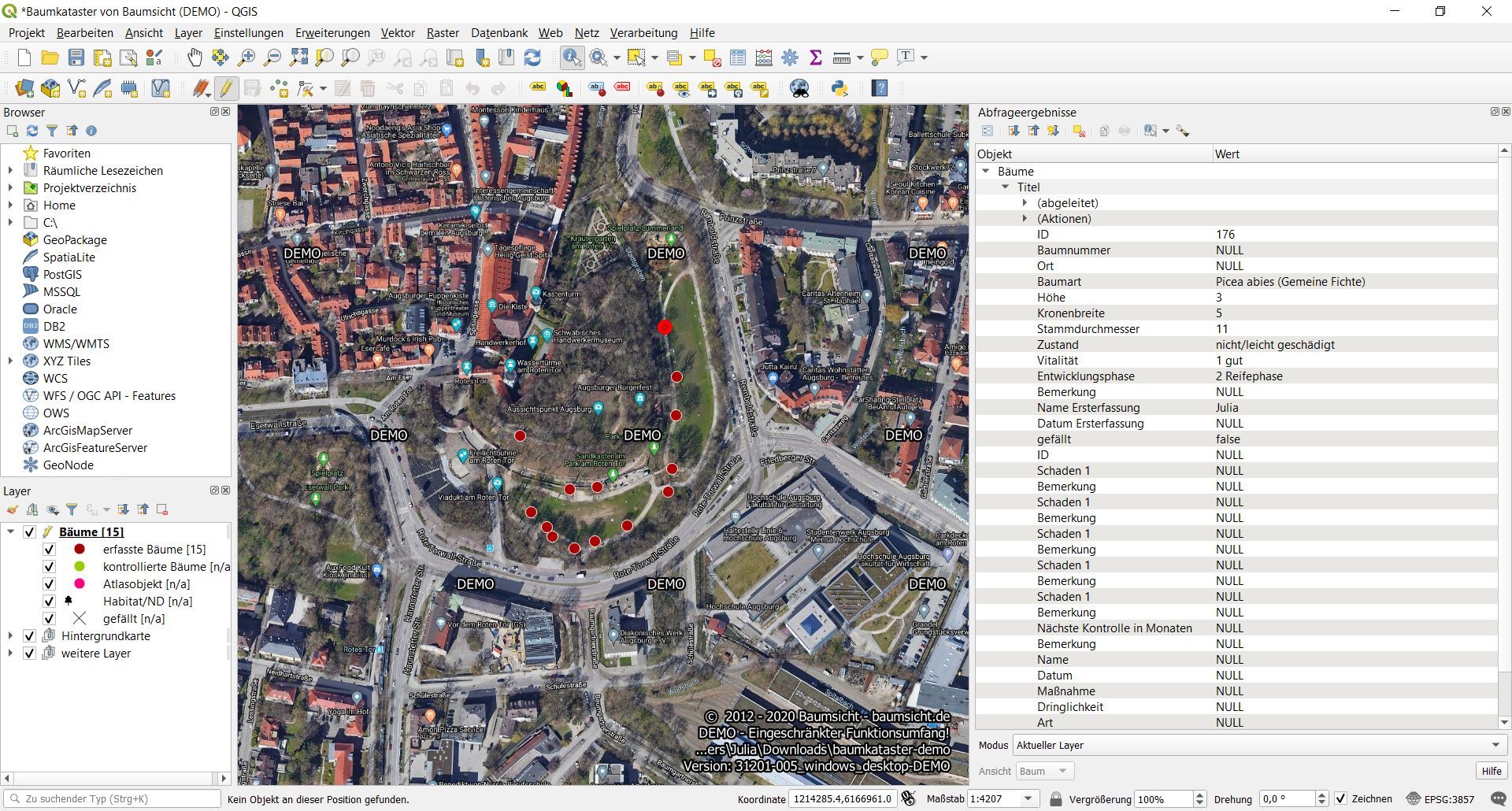Save the project with the floppy disk icon
The image size is (1512, 811).
[76, 57]
